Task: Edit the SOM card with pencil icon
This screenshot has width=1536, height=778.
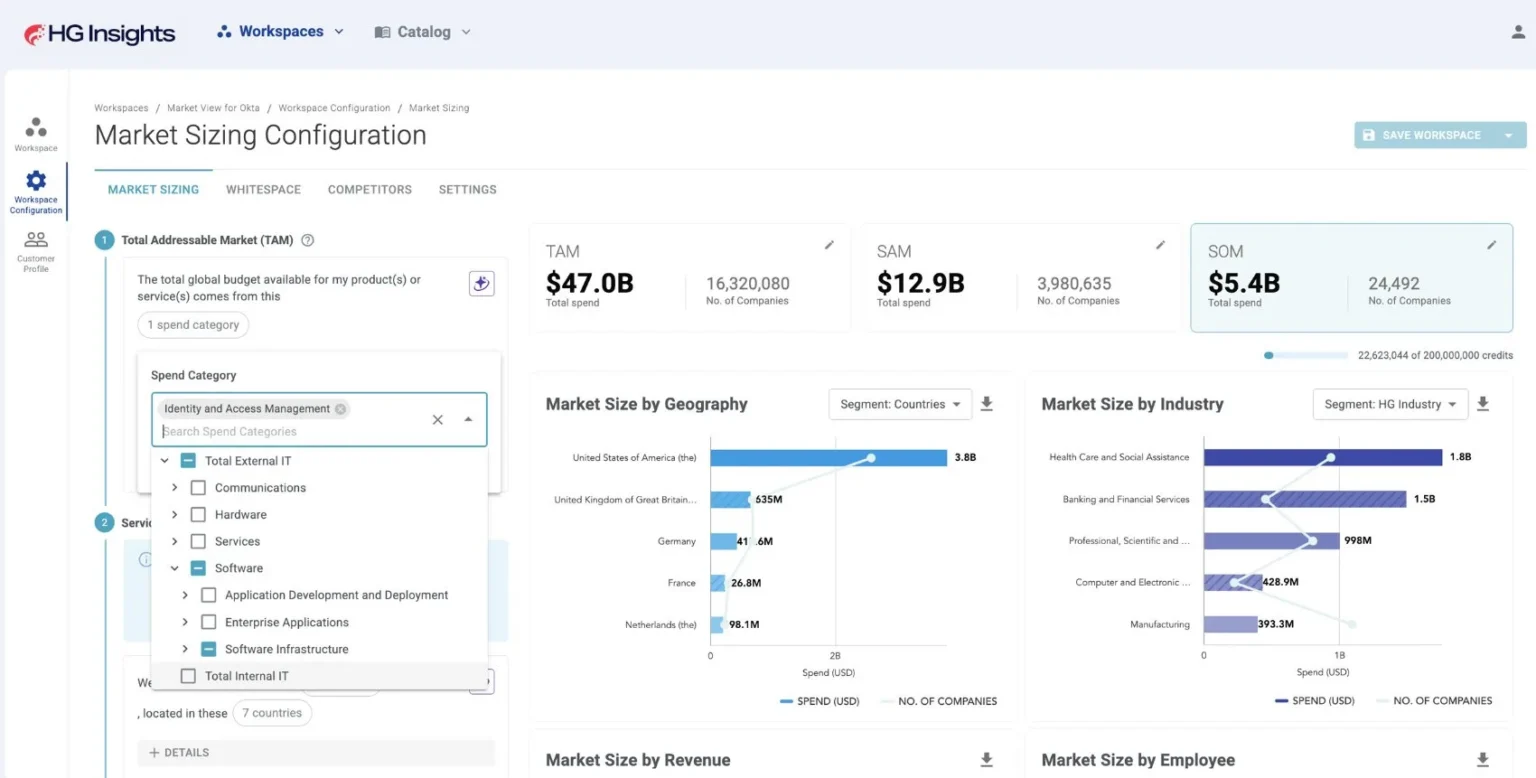Action: [x=1492, y=245]
